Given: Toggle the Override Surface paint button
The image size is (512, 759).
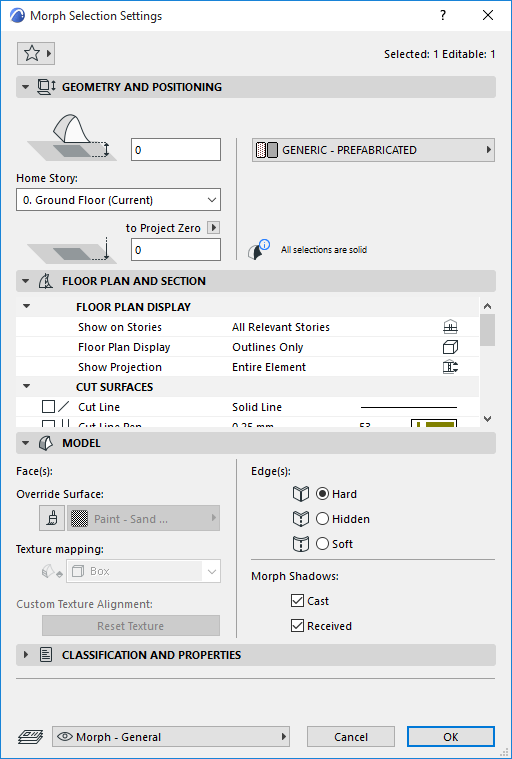Looking at the screenshot, I should click(52, 518).
